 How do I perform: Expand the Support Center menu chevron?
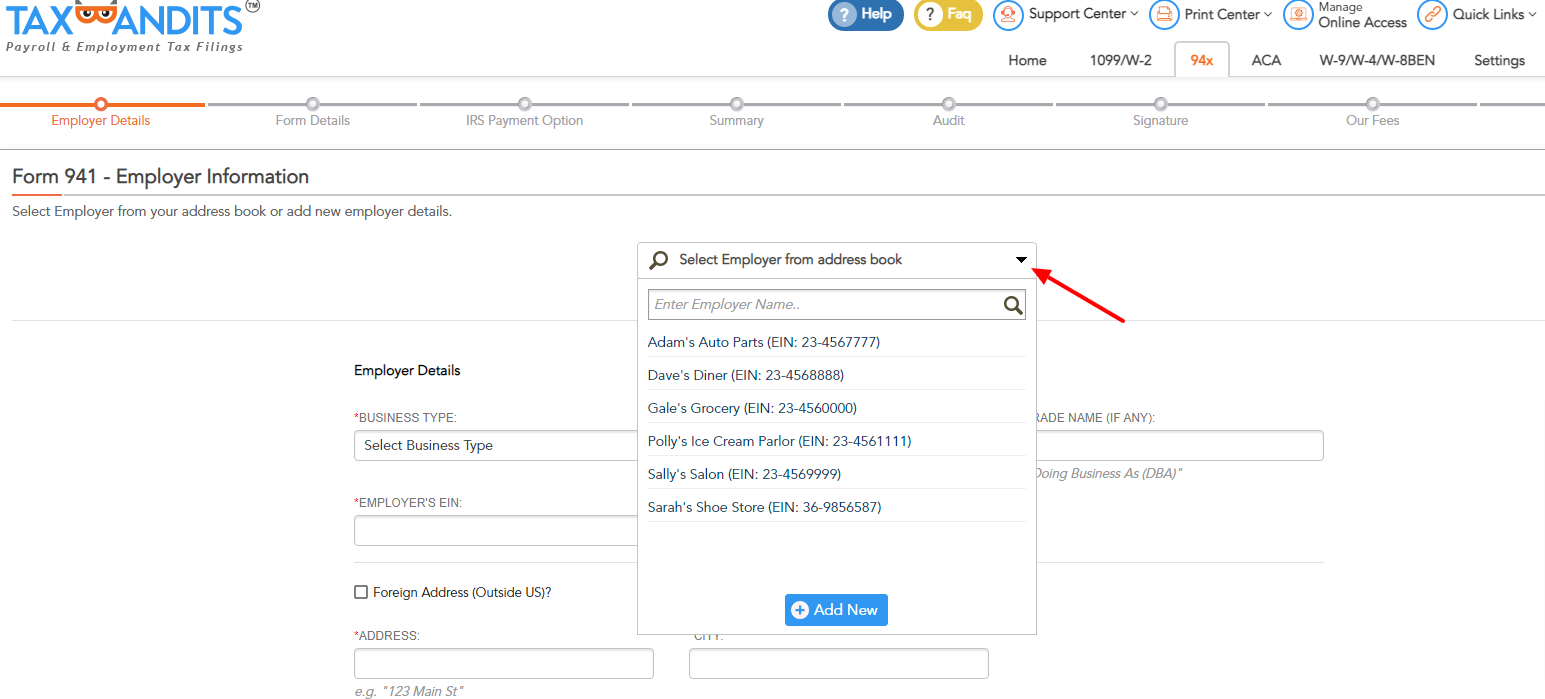(x=1134, y=14)
